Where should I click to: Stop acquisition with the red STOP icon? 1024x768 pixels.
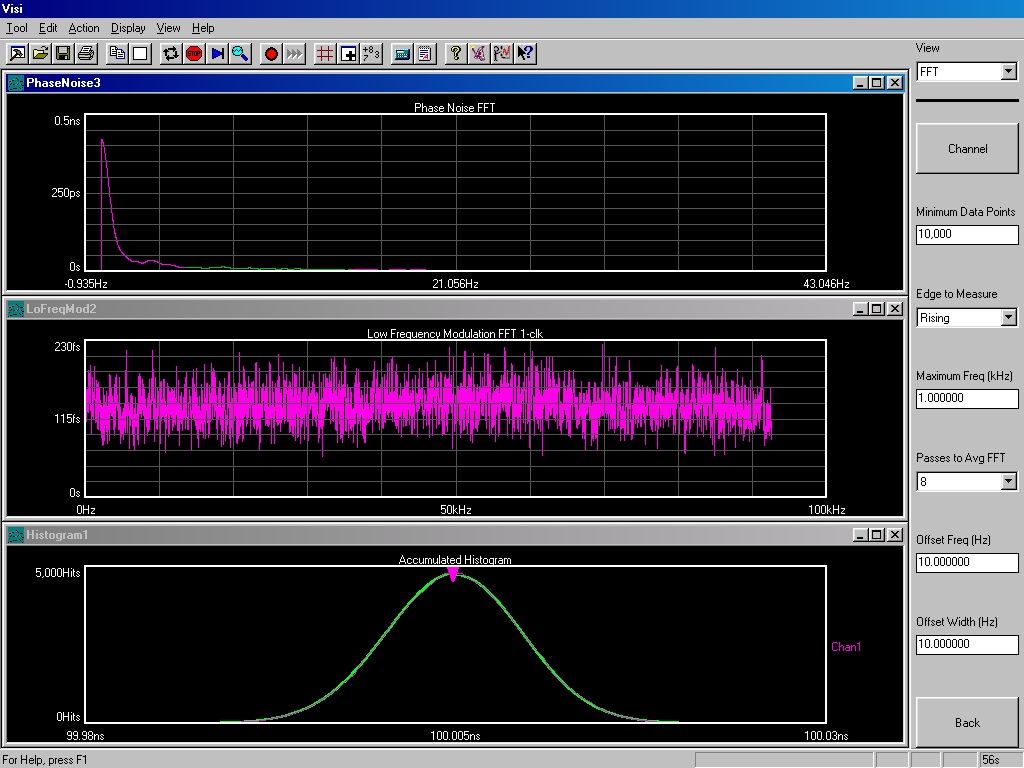tap(194, 54)
